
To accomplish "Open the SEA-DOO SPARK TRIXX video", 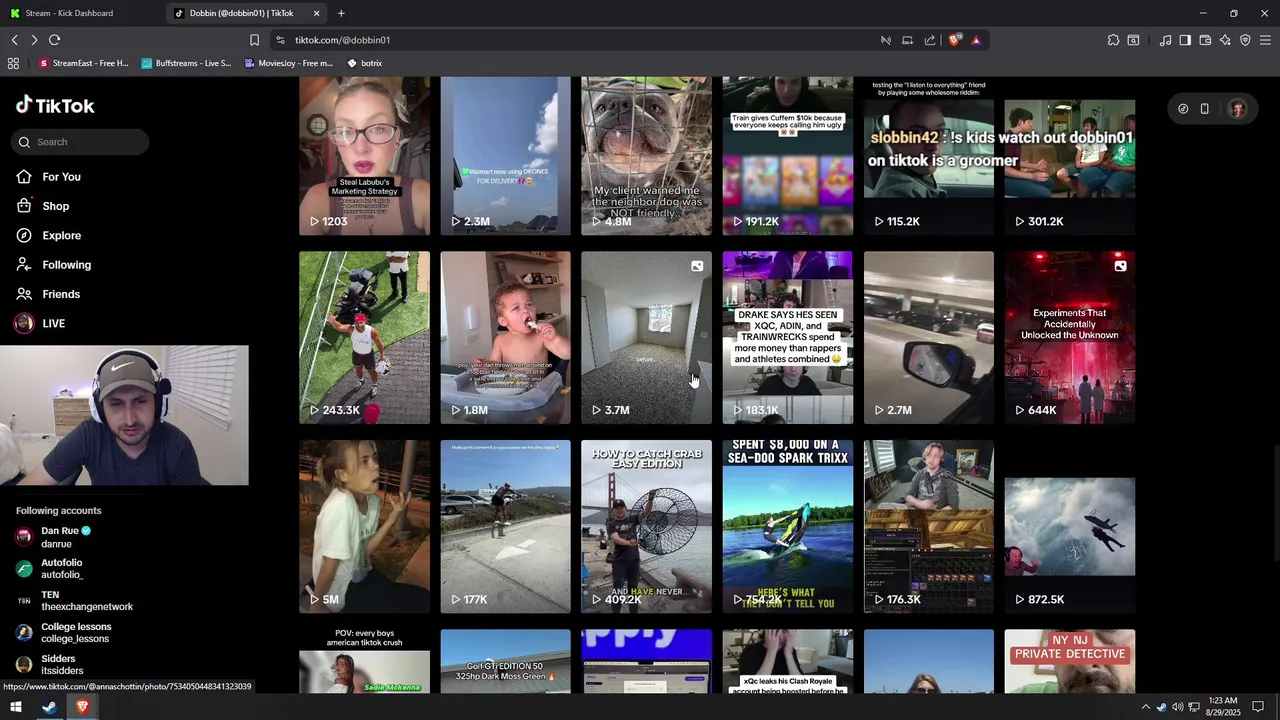I will click(787, 527).
